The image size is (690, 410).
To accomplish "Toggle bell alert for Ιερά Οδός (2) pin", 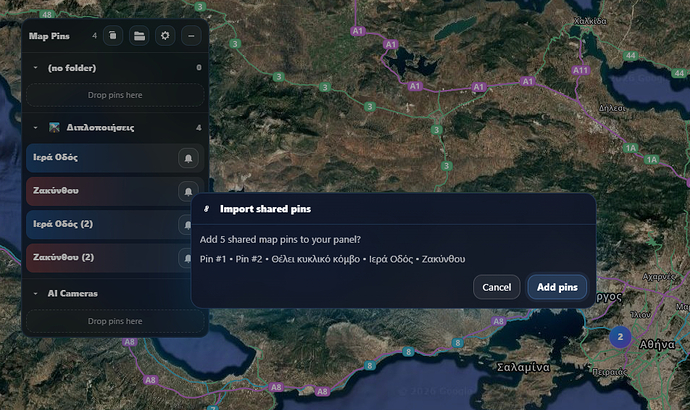I will pos(187,225).
